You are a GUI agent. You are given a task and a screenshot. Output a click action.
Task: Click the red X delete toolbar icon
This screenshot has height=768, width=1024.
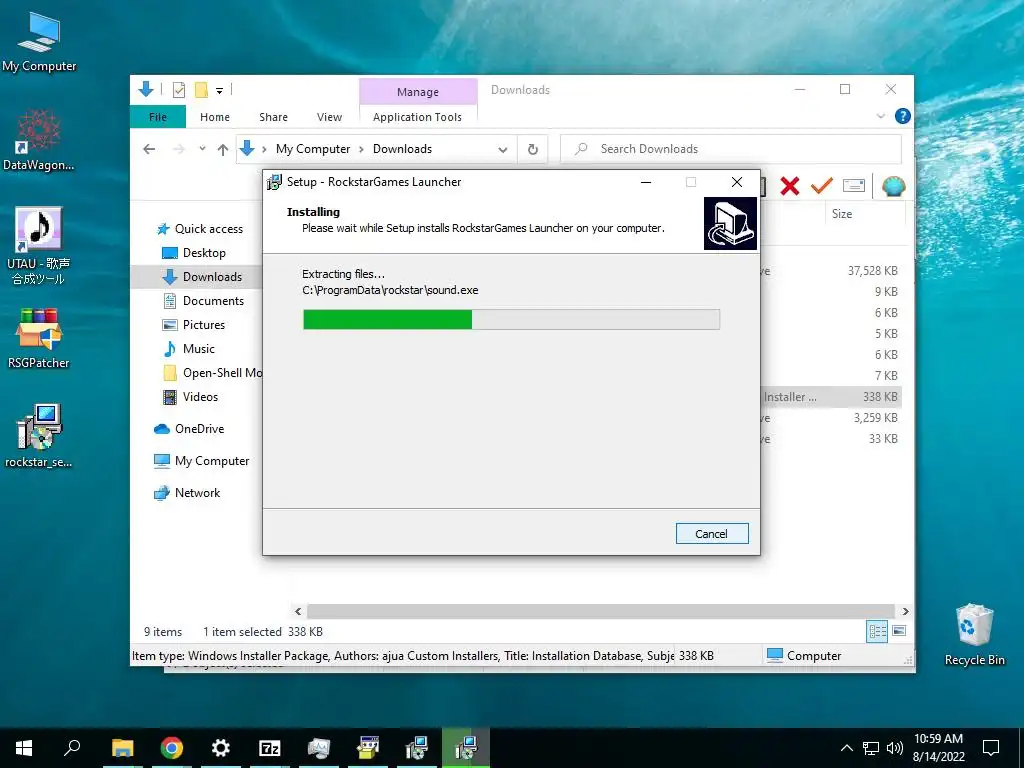(x=790, y=186)
